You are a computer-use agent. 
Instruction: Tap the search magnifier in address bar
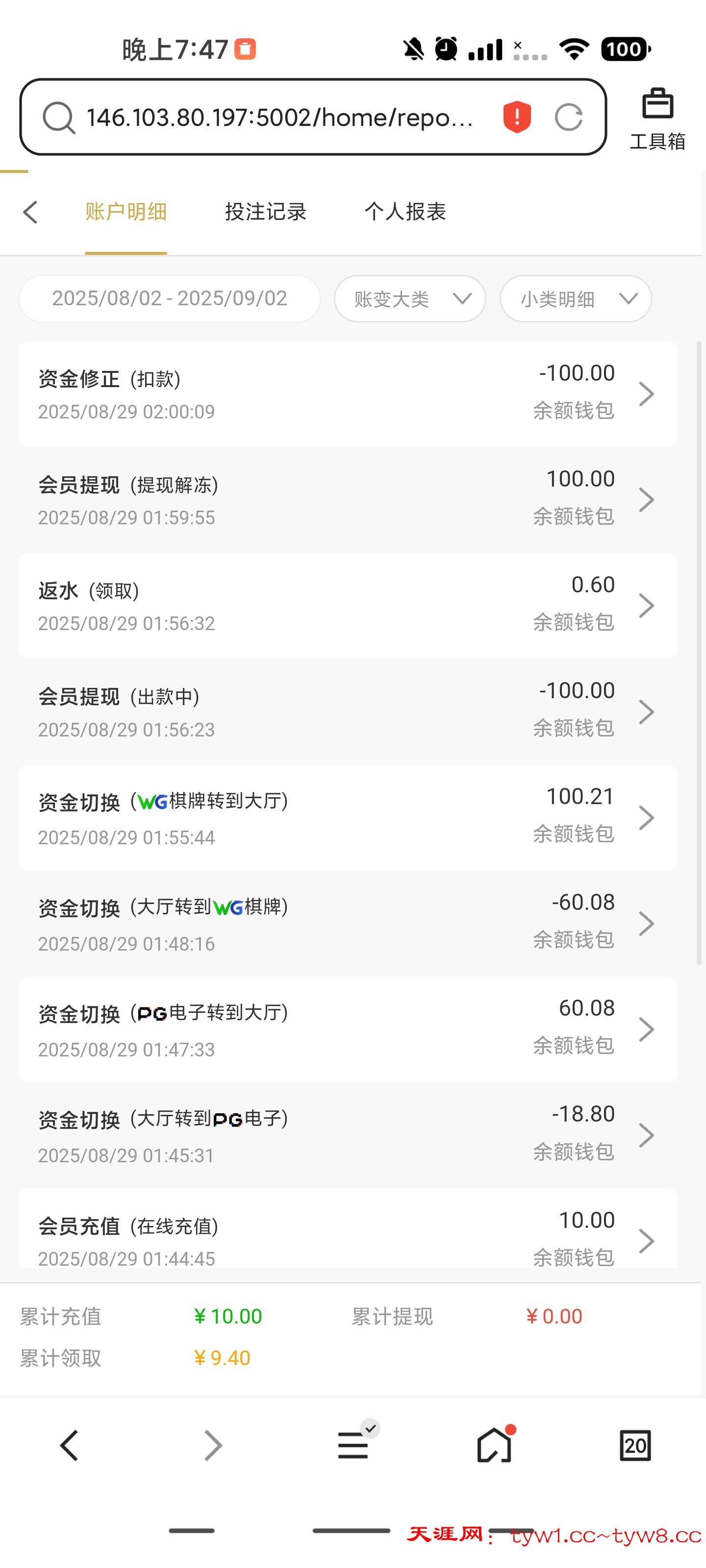pos(58,117)
